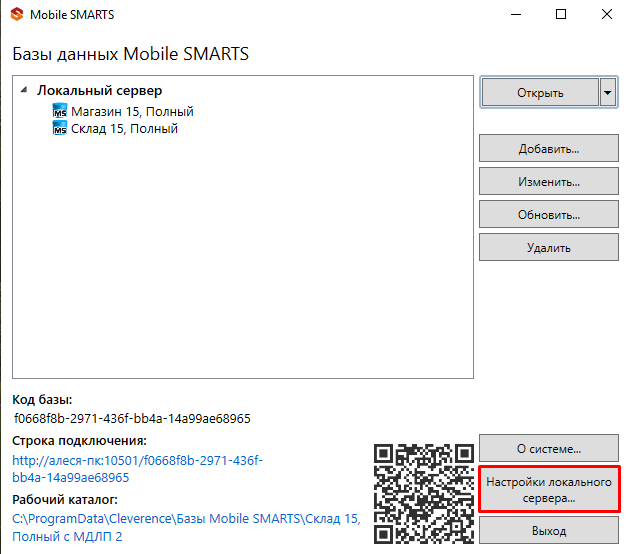Click the QR code image
This screenshot has width=627, height=554.
423,494
